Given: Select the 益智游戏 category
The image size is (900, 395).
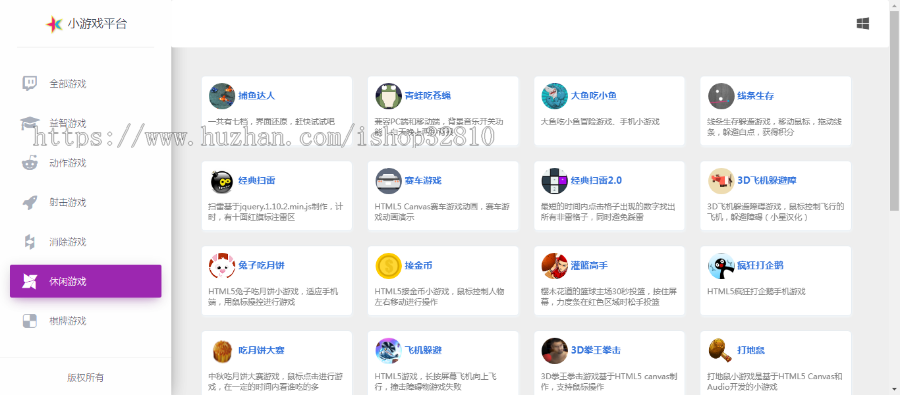Looking at the screenshot, I should click(x=86, y=123).
